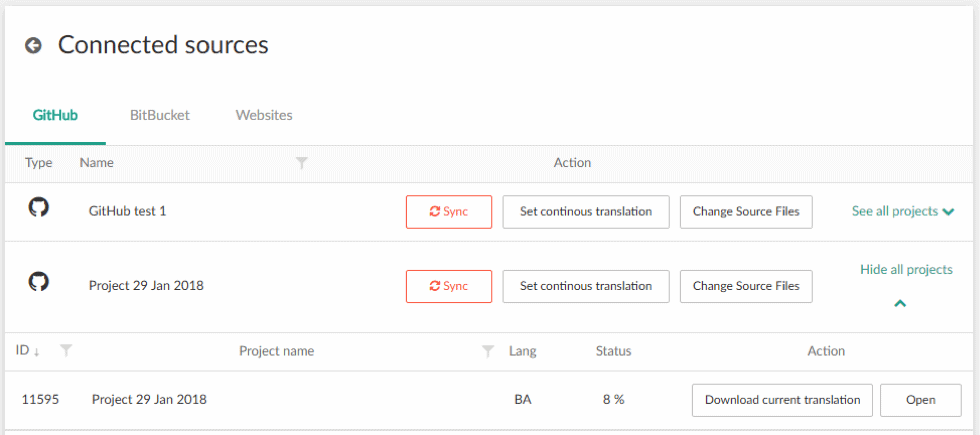Screen dimensions: 980x435
Task: Change Source Files for Project 29 Jan 2018
Action: pos(746,286)
